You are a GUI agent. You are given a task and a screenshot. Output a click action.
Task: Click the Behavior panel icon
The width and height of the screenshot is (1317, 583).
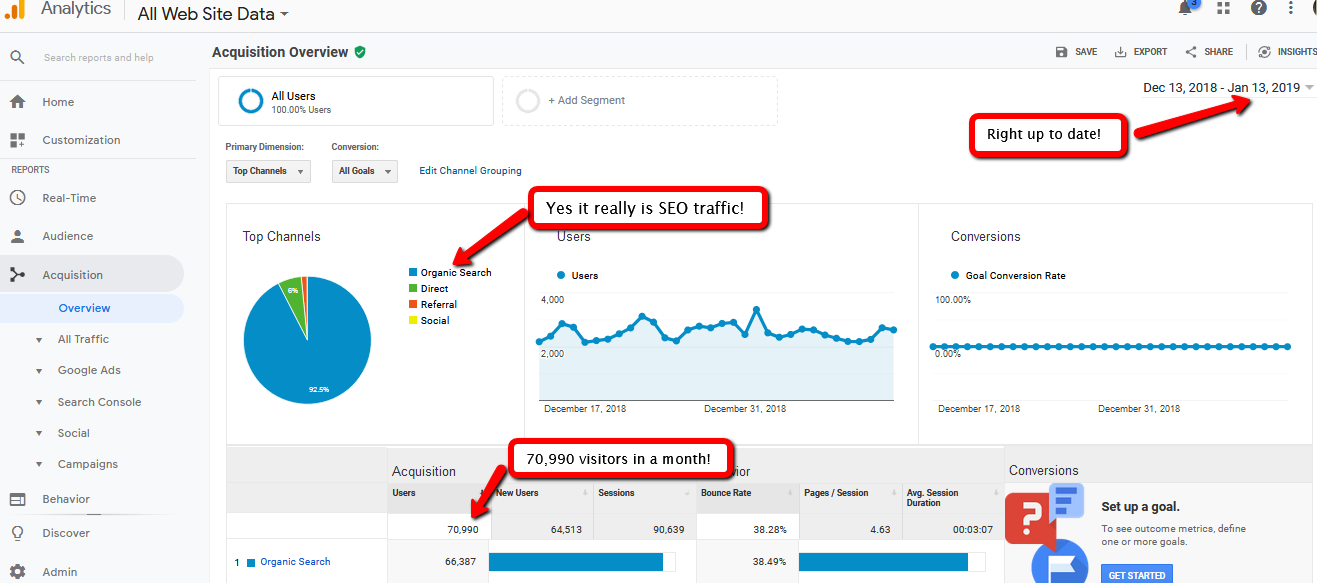pos(17,499)
